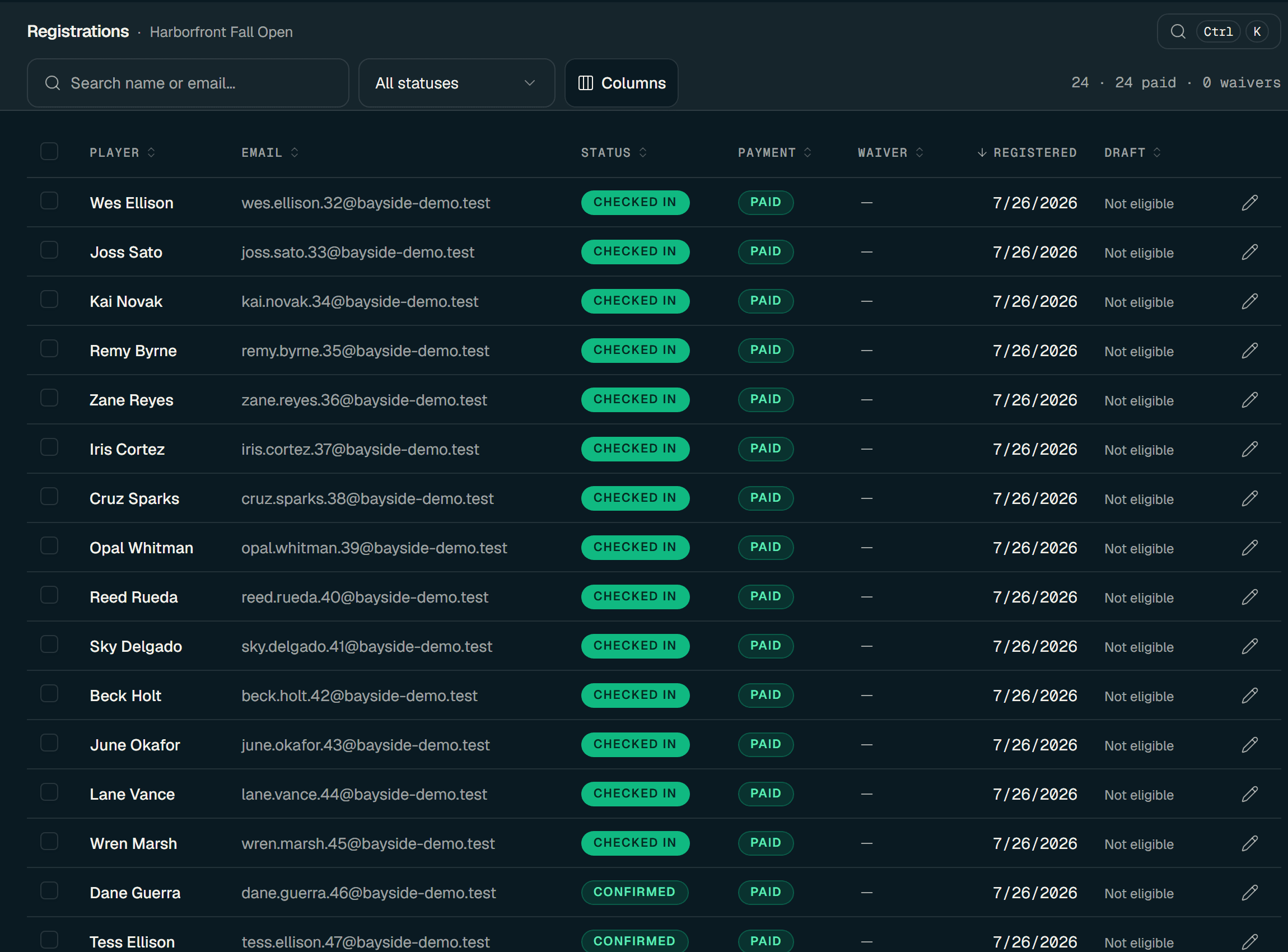The image size is (1288, 952).
Task: Click Harborfront Fall Open breadcrumb
Action: click(221, 32)
